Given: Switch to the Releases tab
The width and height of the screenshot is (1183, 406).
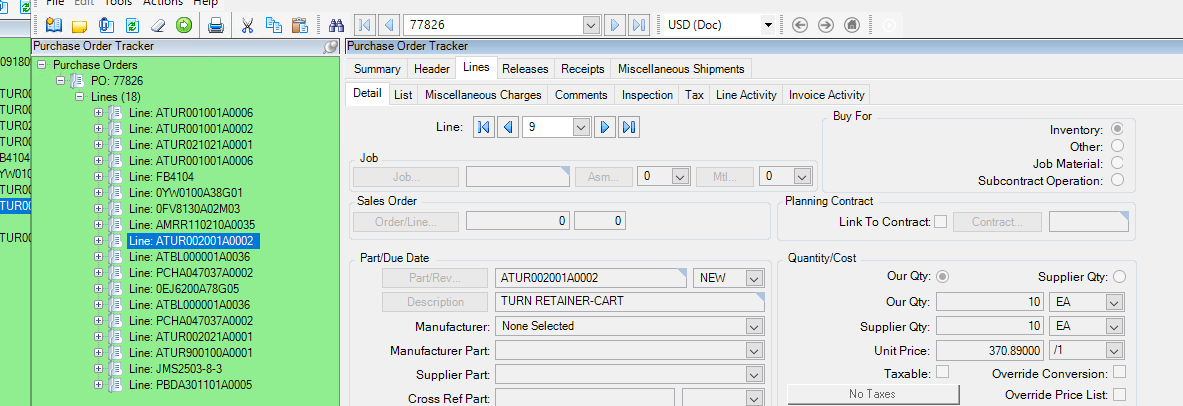Looking at the screenshot, I should click(525, 69).
